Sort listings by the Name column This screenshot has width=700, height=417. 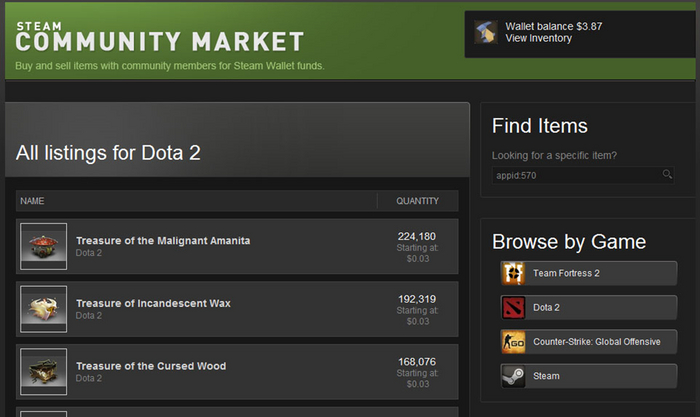[33, 201]
